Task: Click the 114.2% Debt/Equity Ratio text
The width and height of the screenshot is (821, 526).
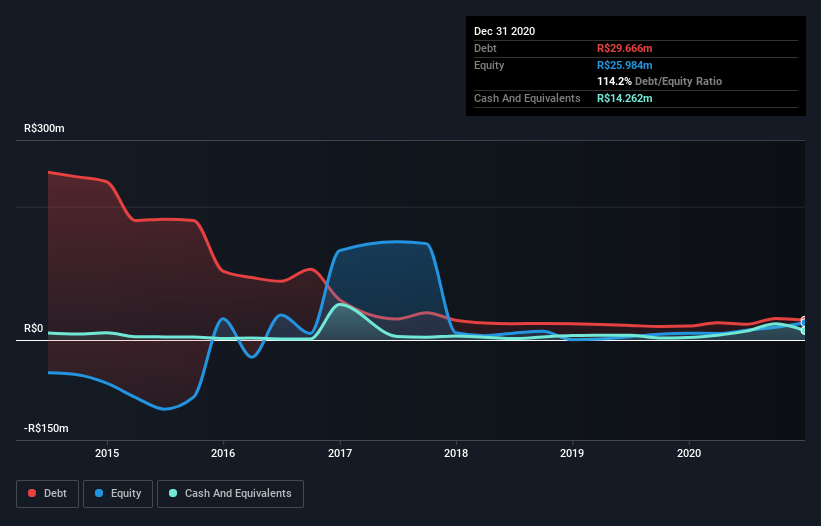Action: tap(659, 82)
